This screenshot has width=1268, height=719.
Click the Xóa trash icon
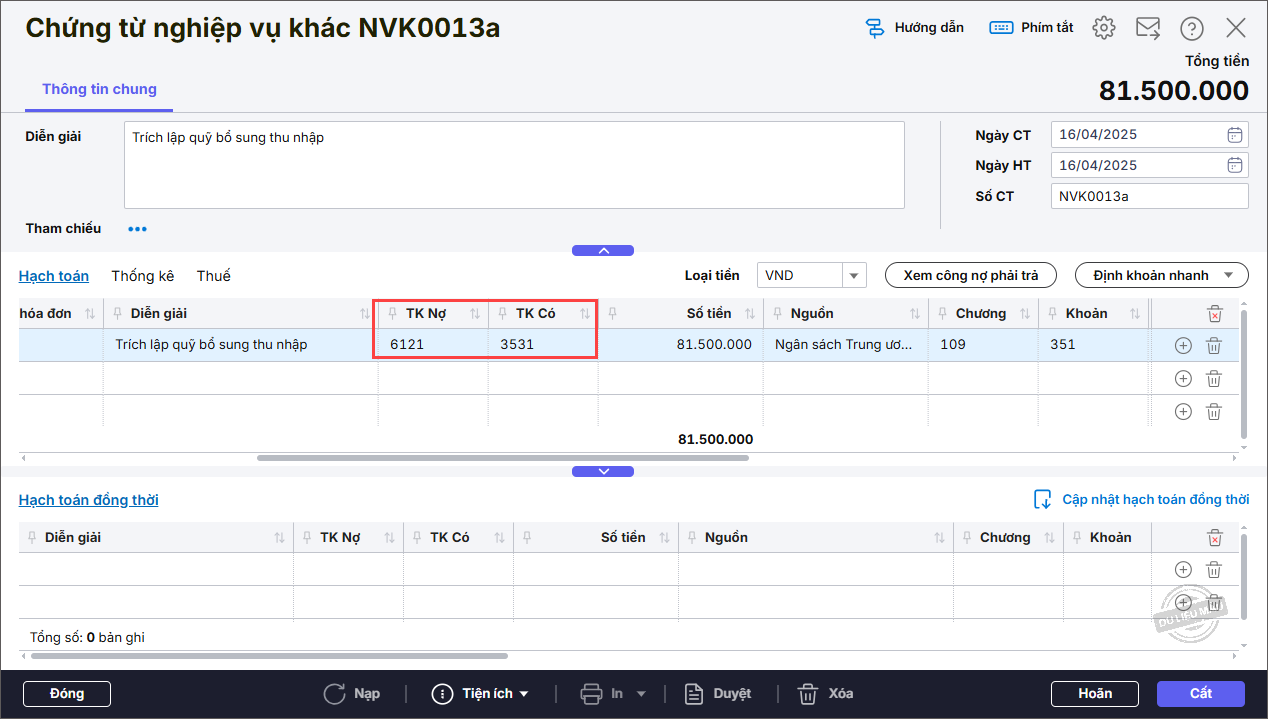point(808,694)
